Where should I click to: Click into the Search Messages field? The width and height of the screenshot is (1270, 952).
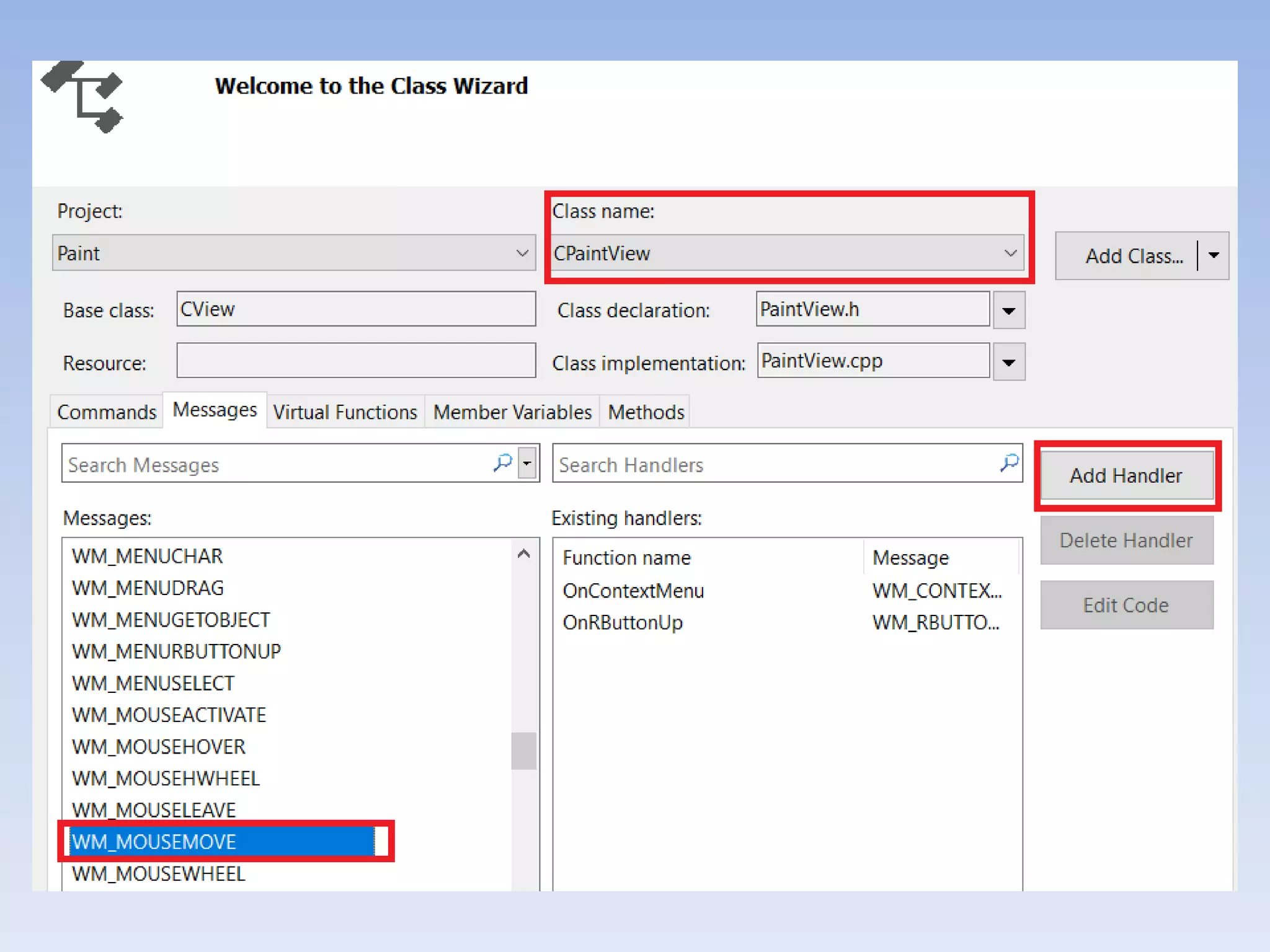(273, 464)
